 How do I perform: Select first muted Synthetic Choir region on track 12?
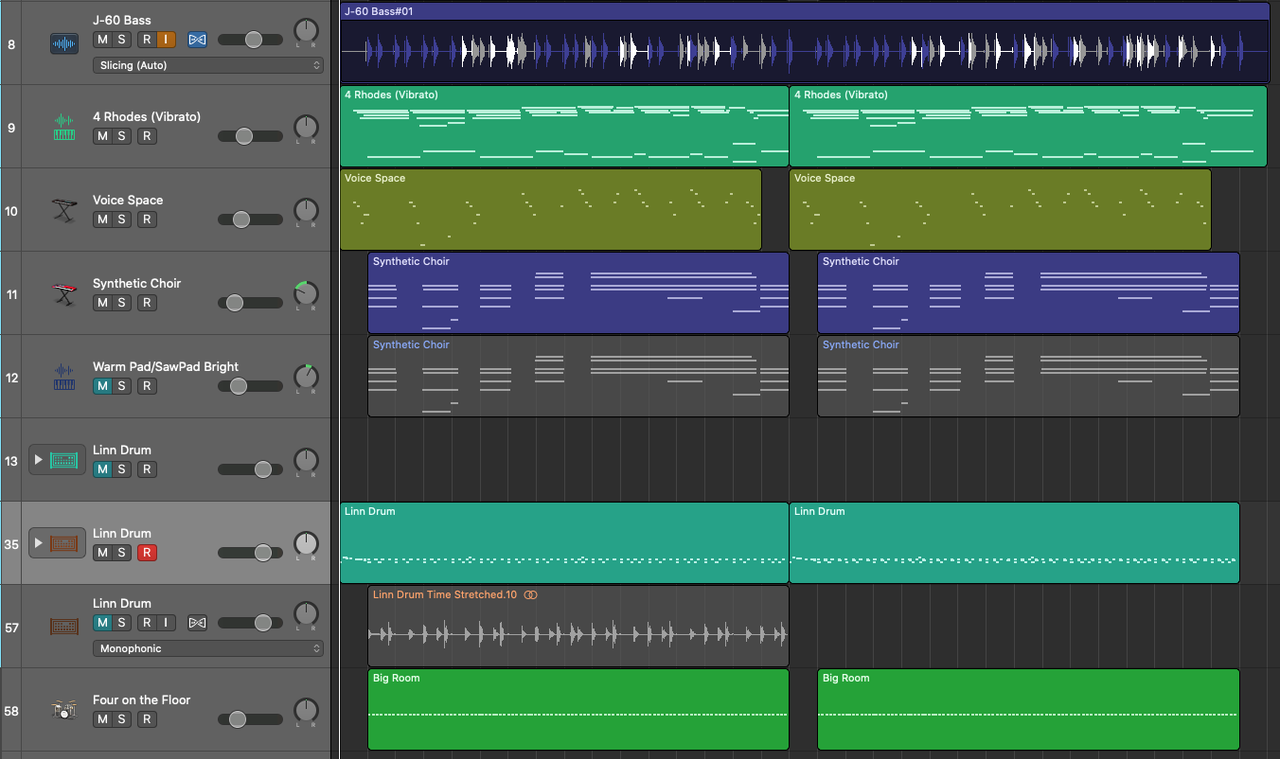[578, 376]
